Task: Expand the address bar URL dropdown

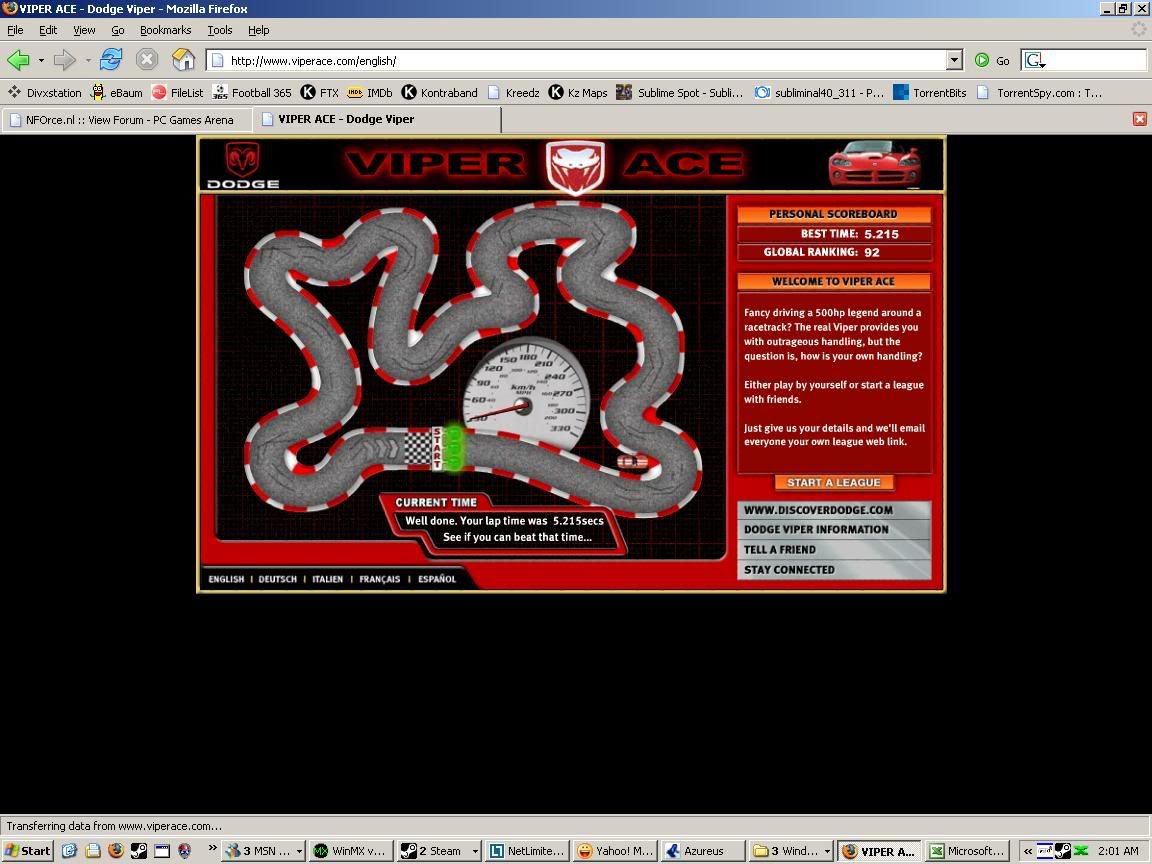Action: pyautogui.click(x=954, y=60)
